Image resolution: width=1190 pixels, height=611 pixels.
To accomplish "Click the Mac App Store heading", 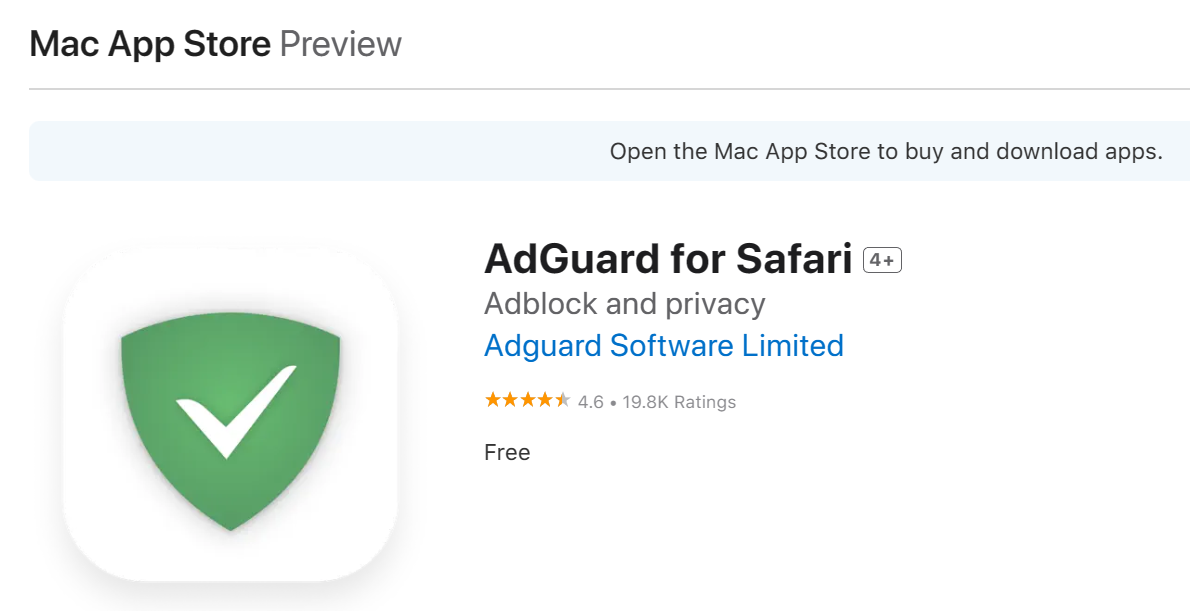I will [150, 45].
